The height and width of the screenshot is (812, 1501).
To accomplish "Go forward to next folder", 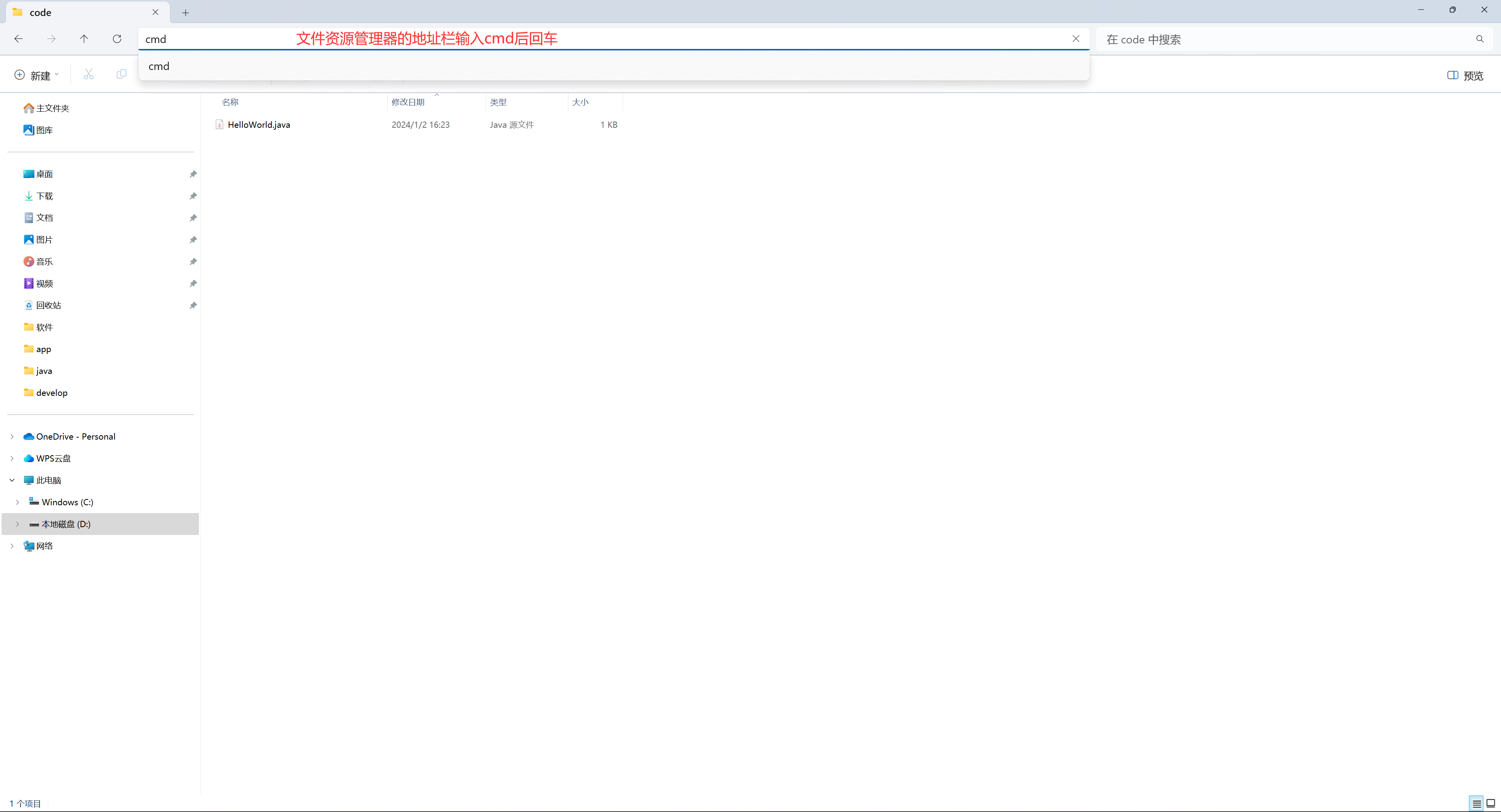I will [x=51, y=39].
